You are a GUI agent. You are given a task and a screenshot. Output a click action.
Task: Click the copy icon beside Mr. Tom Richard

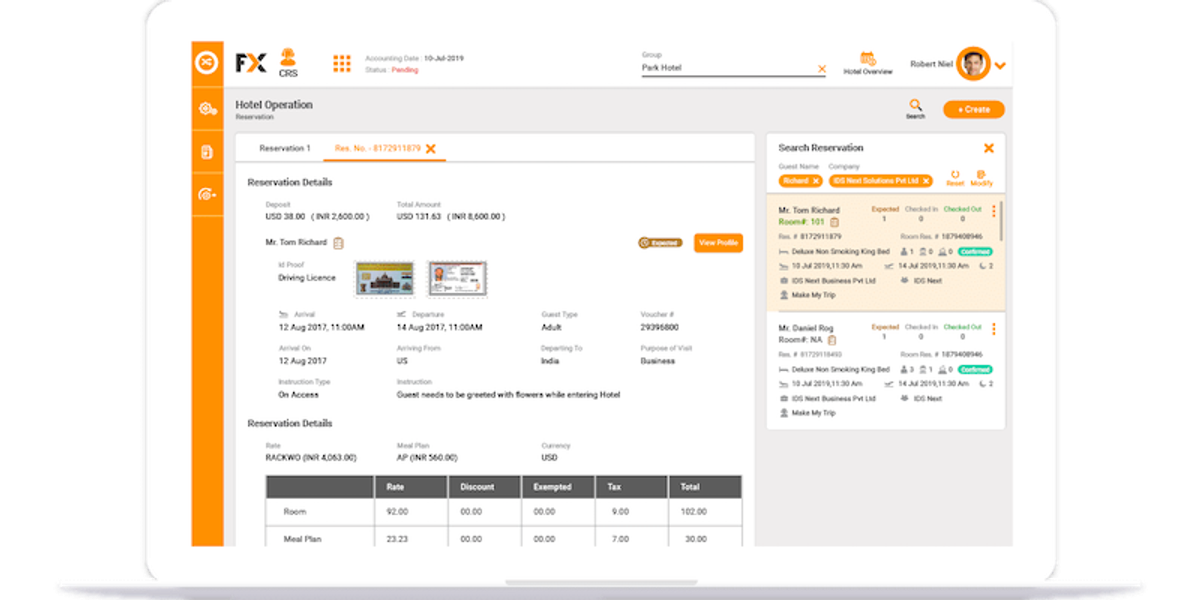pos(337,242)
